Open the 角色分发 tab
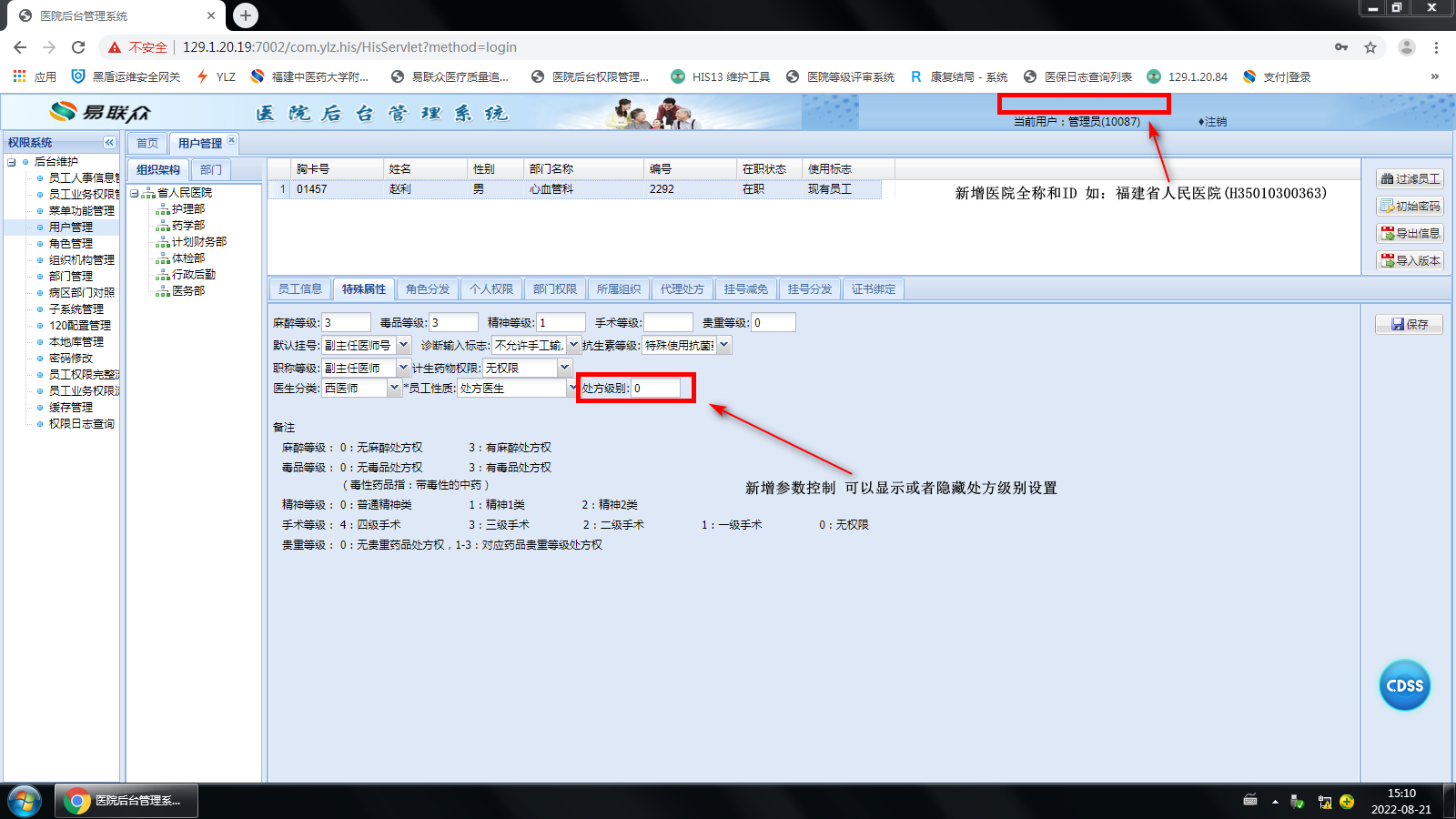Screen dimensions: 1456x819 pyautogui.click(x=428, y=289)
